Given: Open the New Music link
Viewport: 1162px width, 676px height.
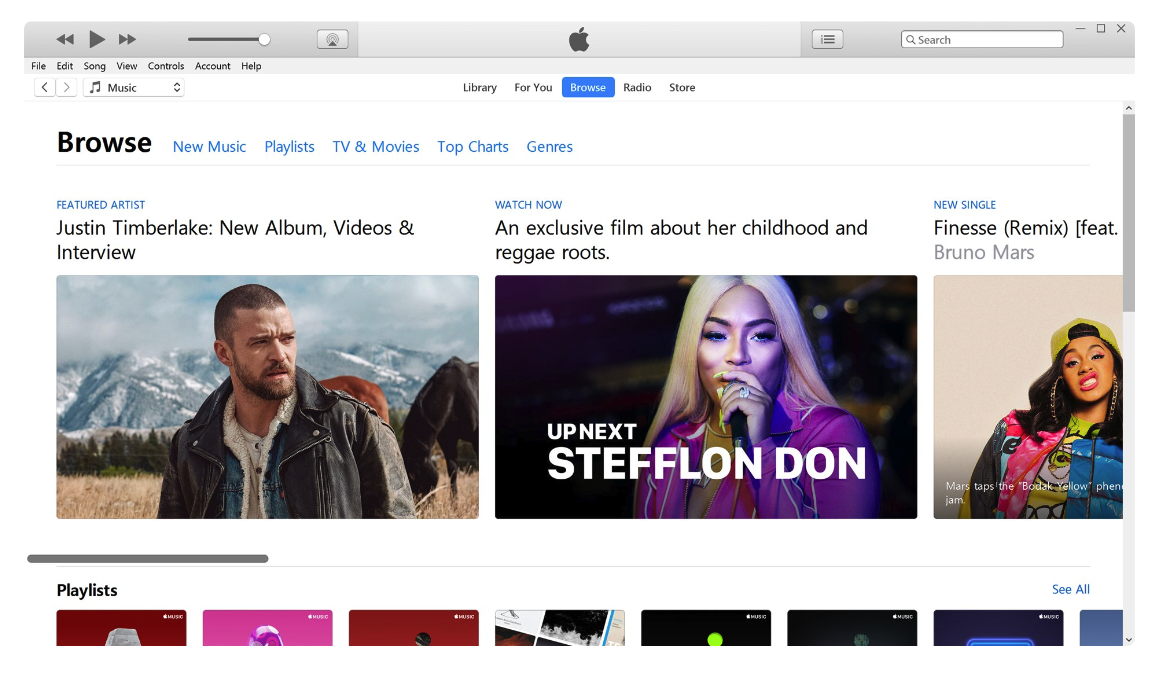Looking at the screenshot, I should tap(209, 147).
